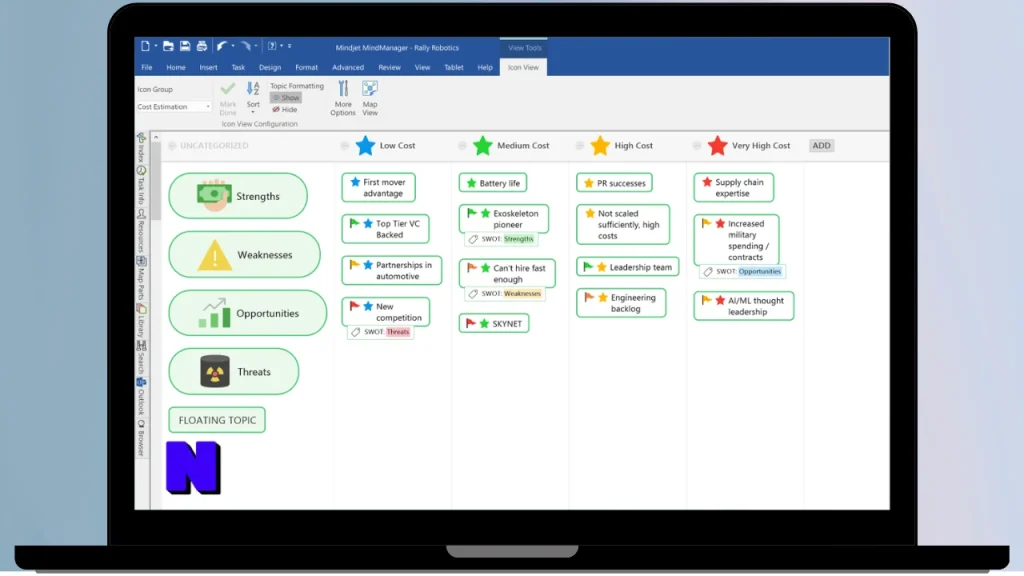Screen dimensions: 1024x576
Task: Select the First mover advantage card
Action: (378, 187)
